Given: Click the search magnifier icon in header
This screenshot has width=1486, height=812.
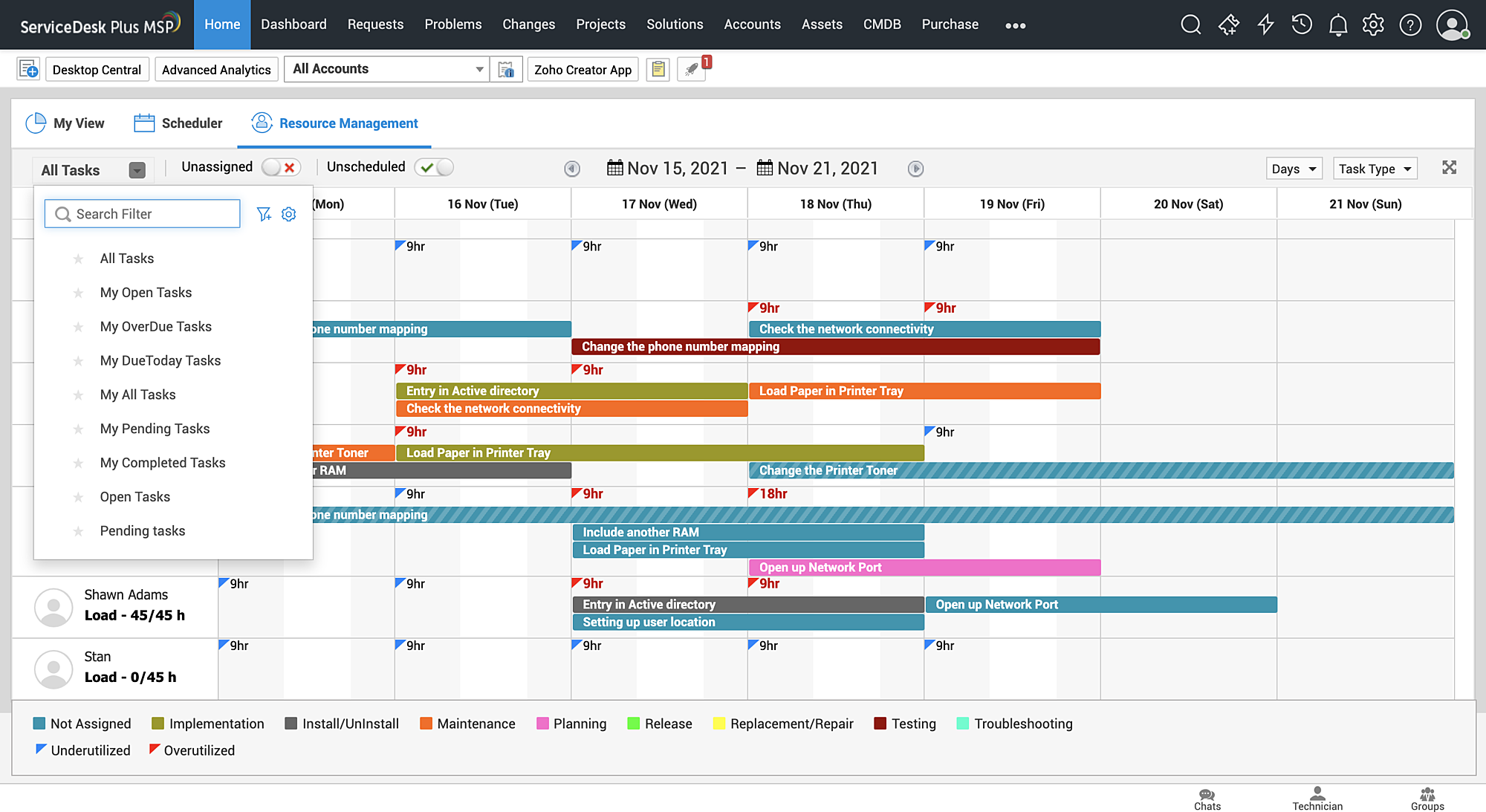Looking at the screenshot, I should [x=1190, y=25].
